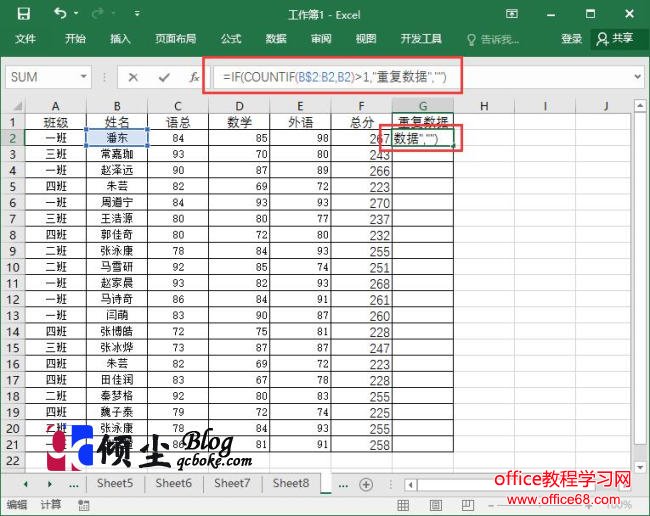Viewport: 650px width, 516px height.
Task: Select row 10 header
Action: pos(13,267)
